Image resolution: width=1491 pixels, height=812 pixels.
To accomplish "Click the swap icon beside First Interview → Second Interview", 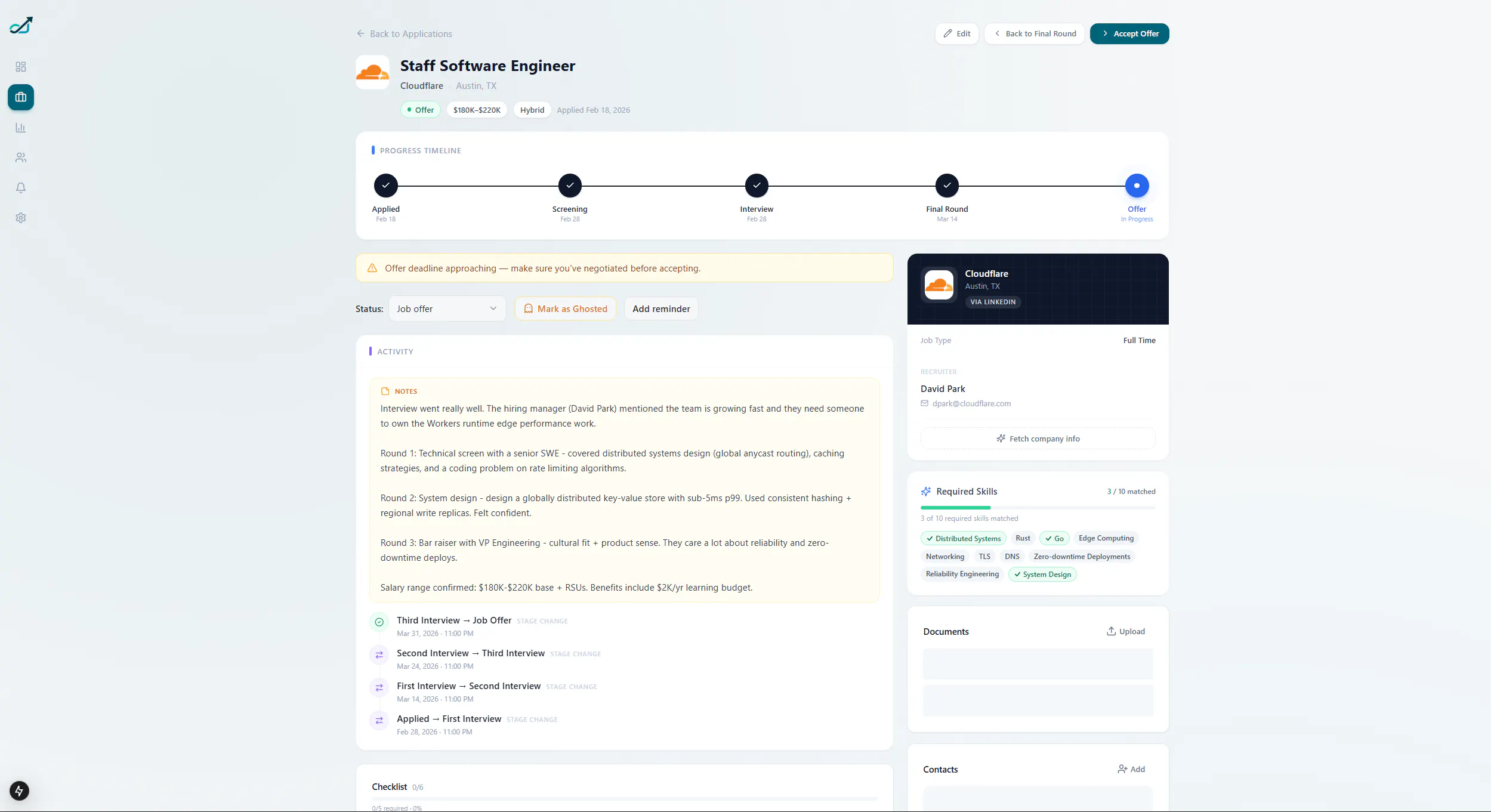I will tap(379, 688).
